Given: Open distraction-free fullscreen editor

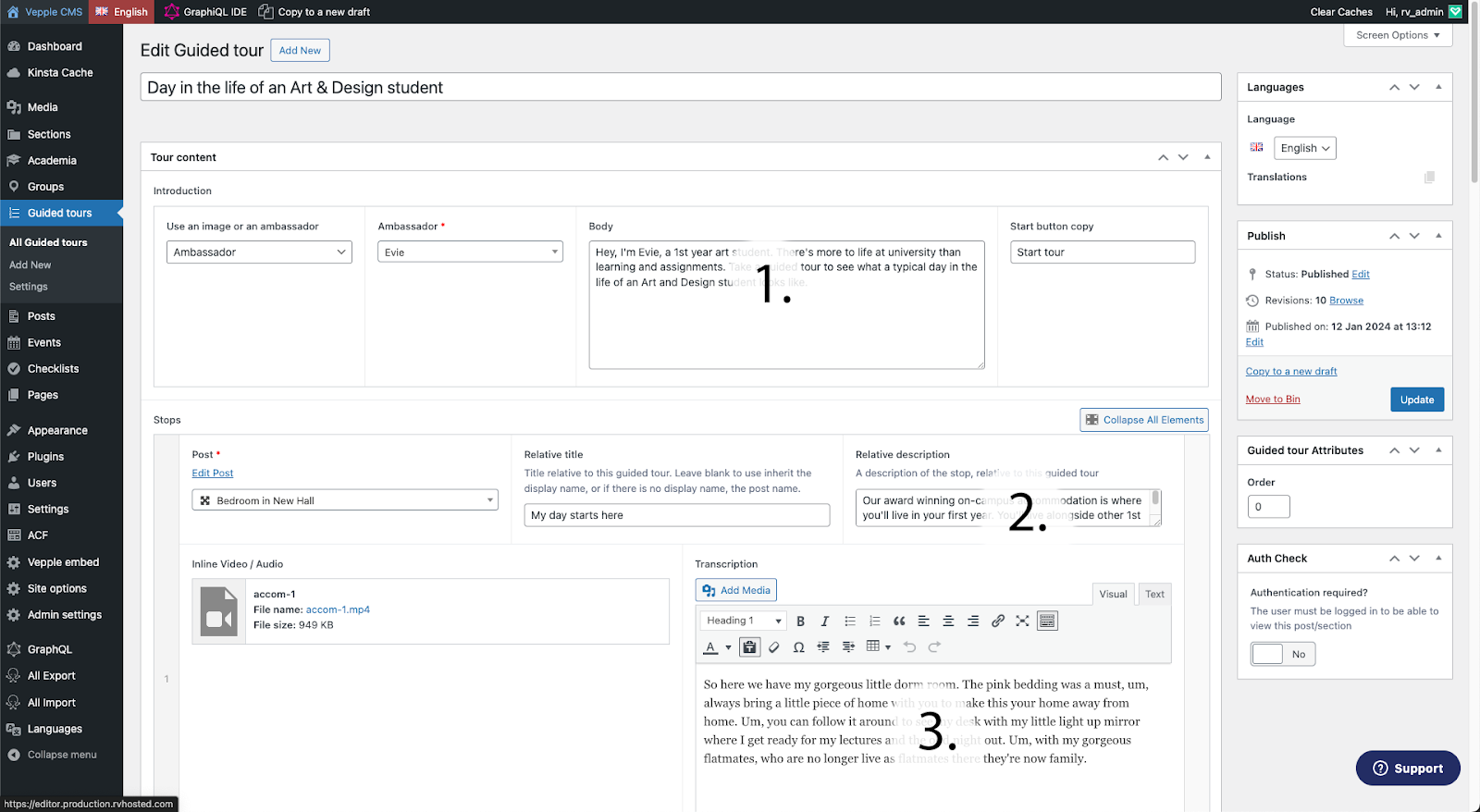Looking at the screenshot, I should (x=1022, y=621).
